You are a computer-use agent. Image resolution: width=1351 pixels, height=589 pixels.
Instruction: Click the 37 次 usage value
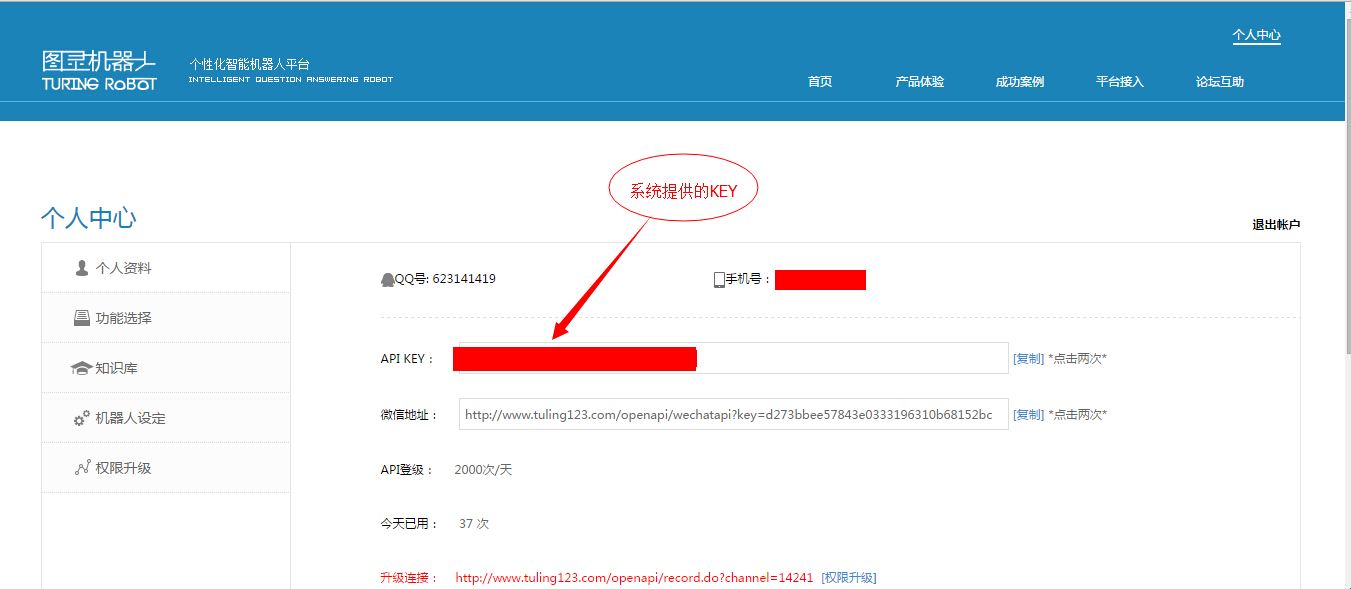click(474, 524)
